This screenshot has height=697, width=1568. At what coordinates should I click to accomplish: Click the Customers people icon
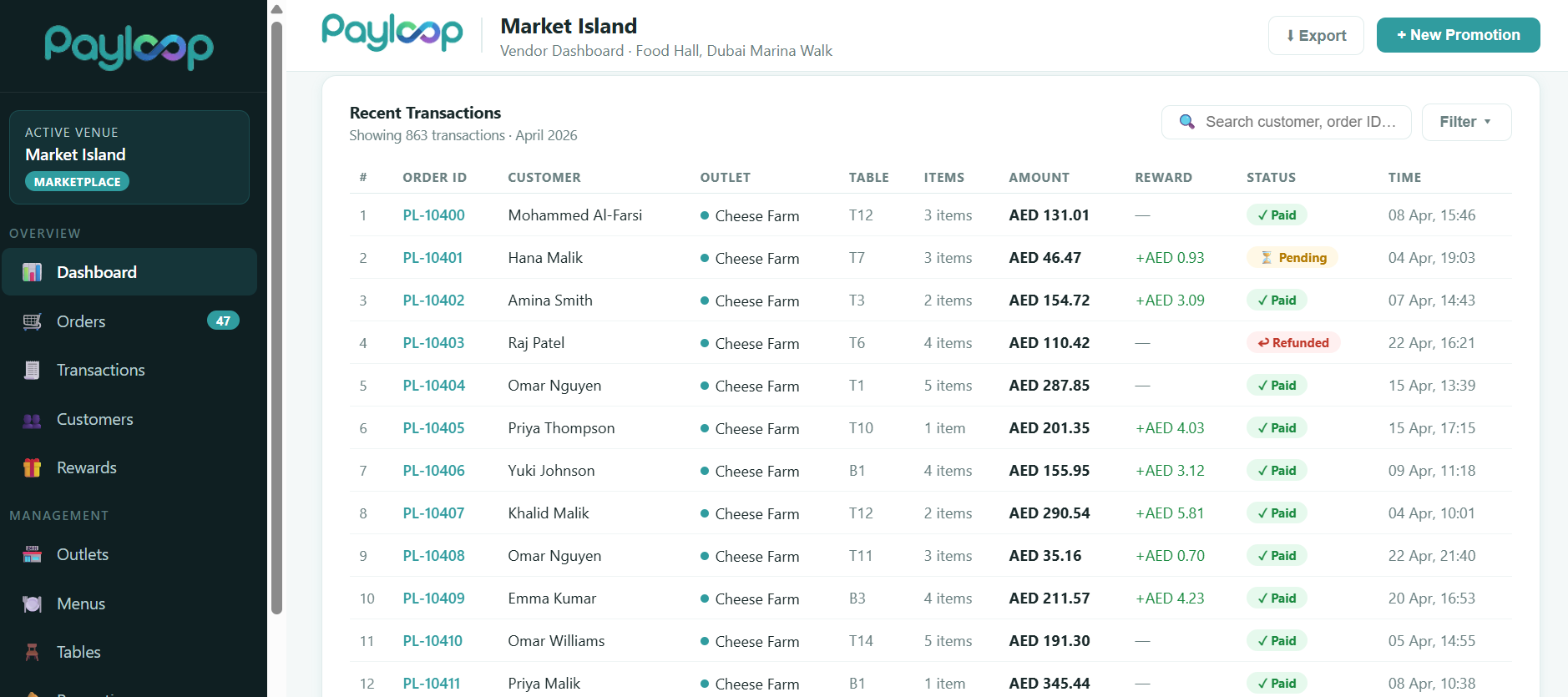(x=32, y=420)
